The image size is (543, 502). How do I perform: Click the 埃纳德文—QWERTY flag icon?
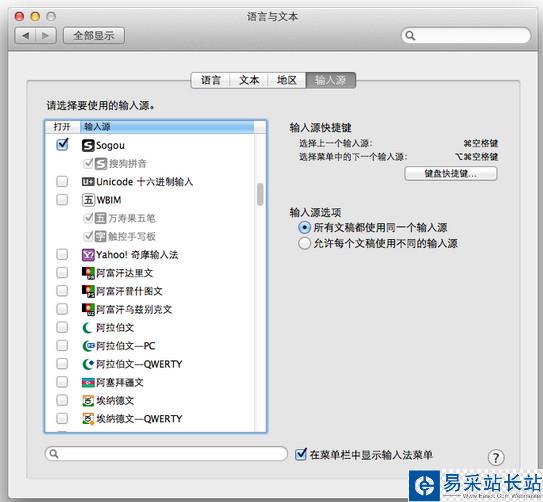[88, 419]
